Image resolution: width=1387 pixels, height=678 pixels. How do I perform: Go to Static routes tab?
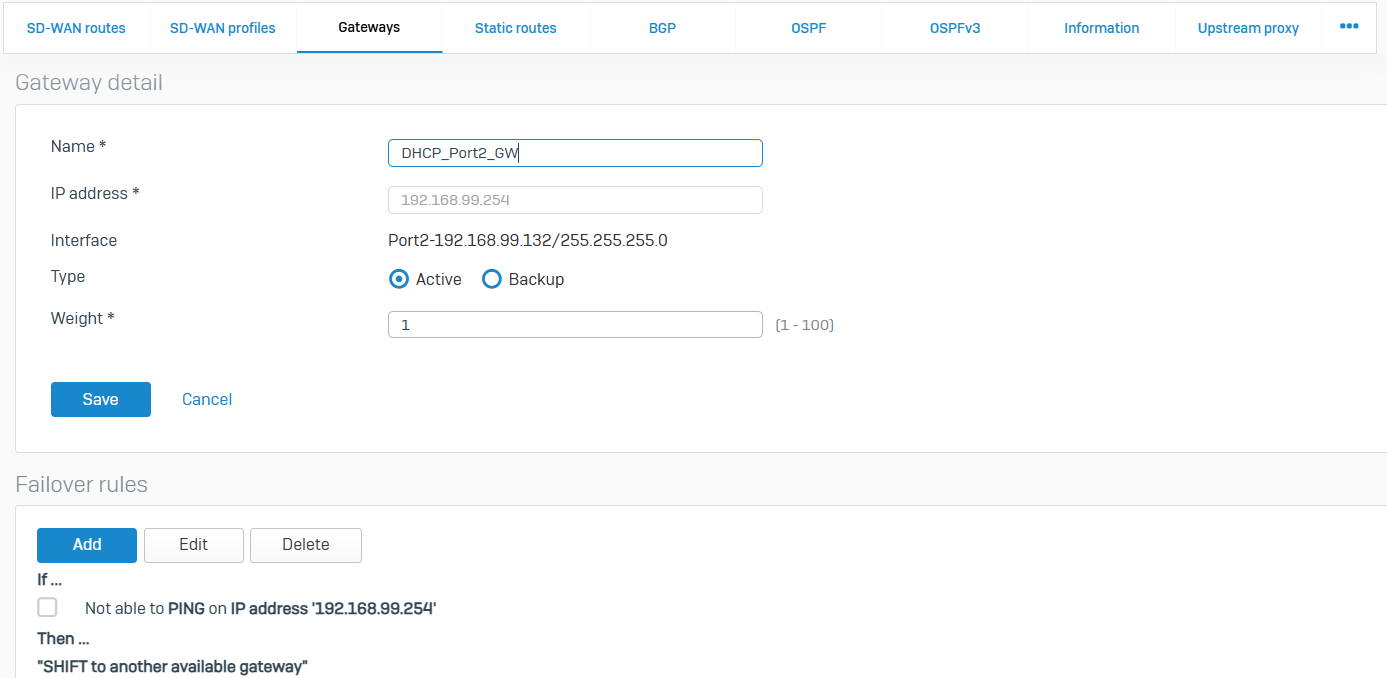[515, 28]
